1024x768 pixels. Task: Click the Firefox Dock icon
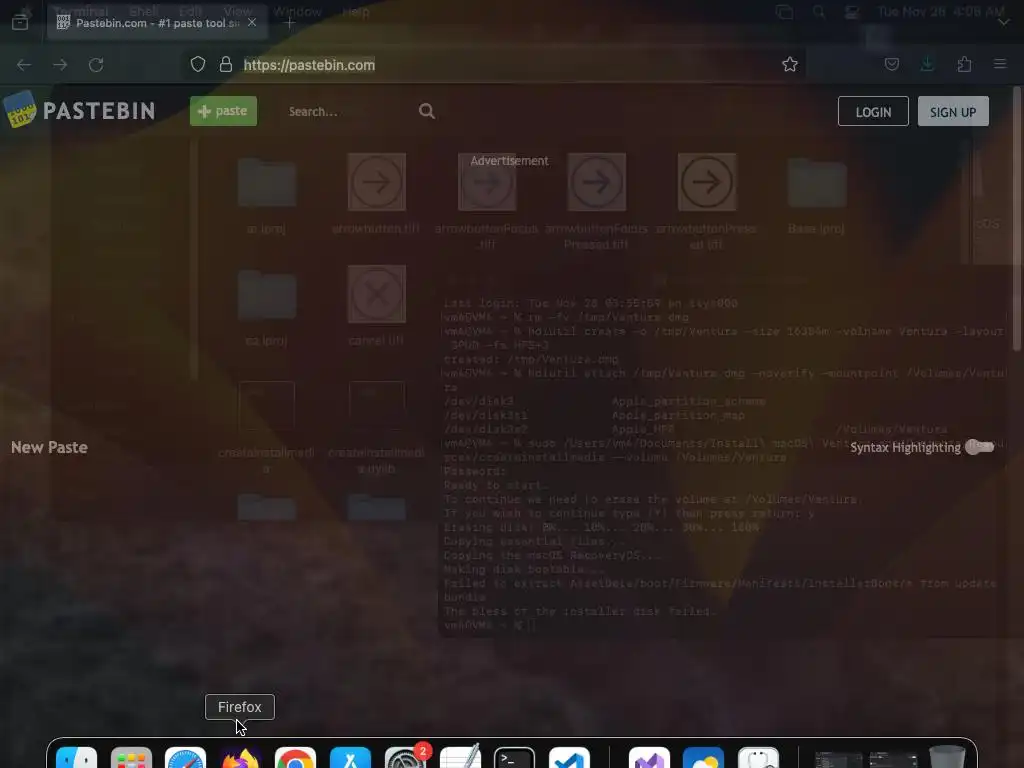(x=240, y=759)
